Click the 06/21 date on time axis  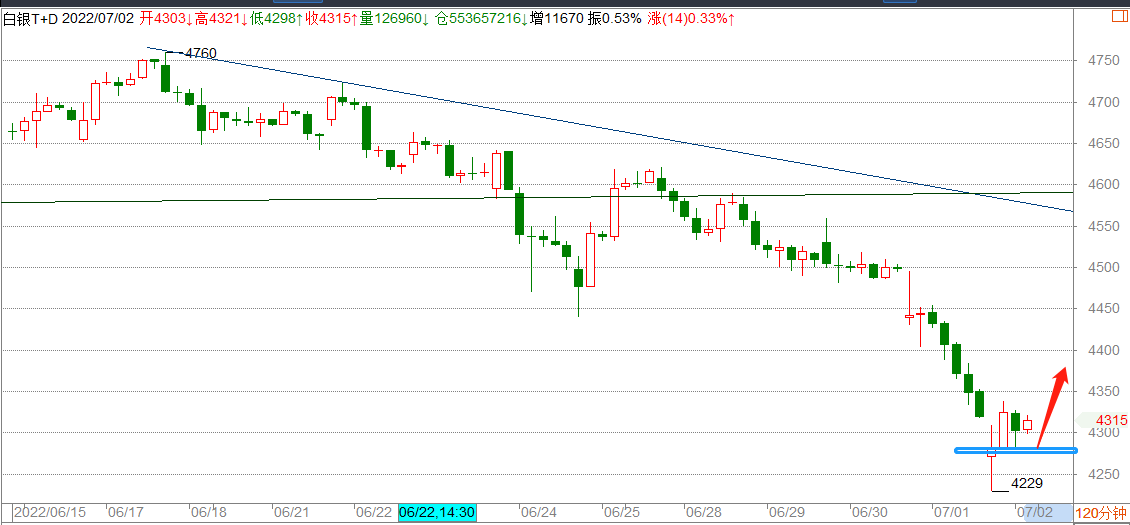(x=290, y=513)
